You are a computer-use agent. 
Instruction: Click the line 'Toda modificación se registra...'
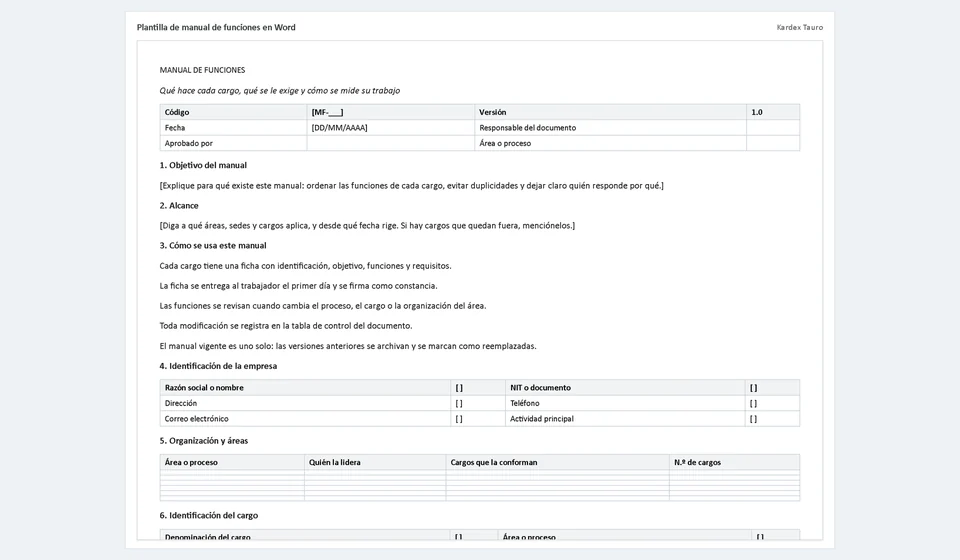pyautogui.click(x=286, y=326)
